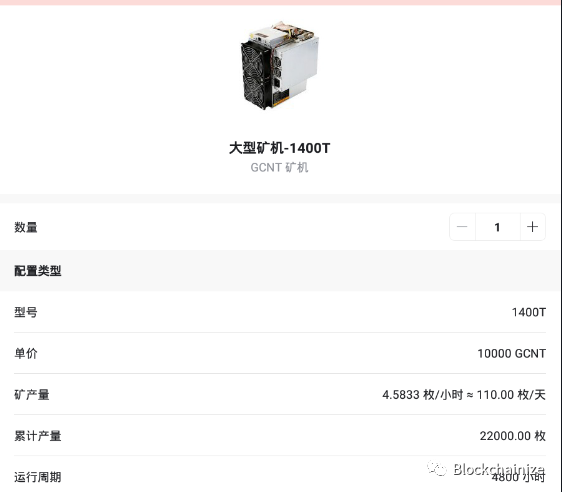Click the 型号 row label
This screenshot has width=562, height=492.
click(x=26, y=312)
